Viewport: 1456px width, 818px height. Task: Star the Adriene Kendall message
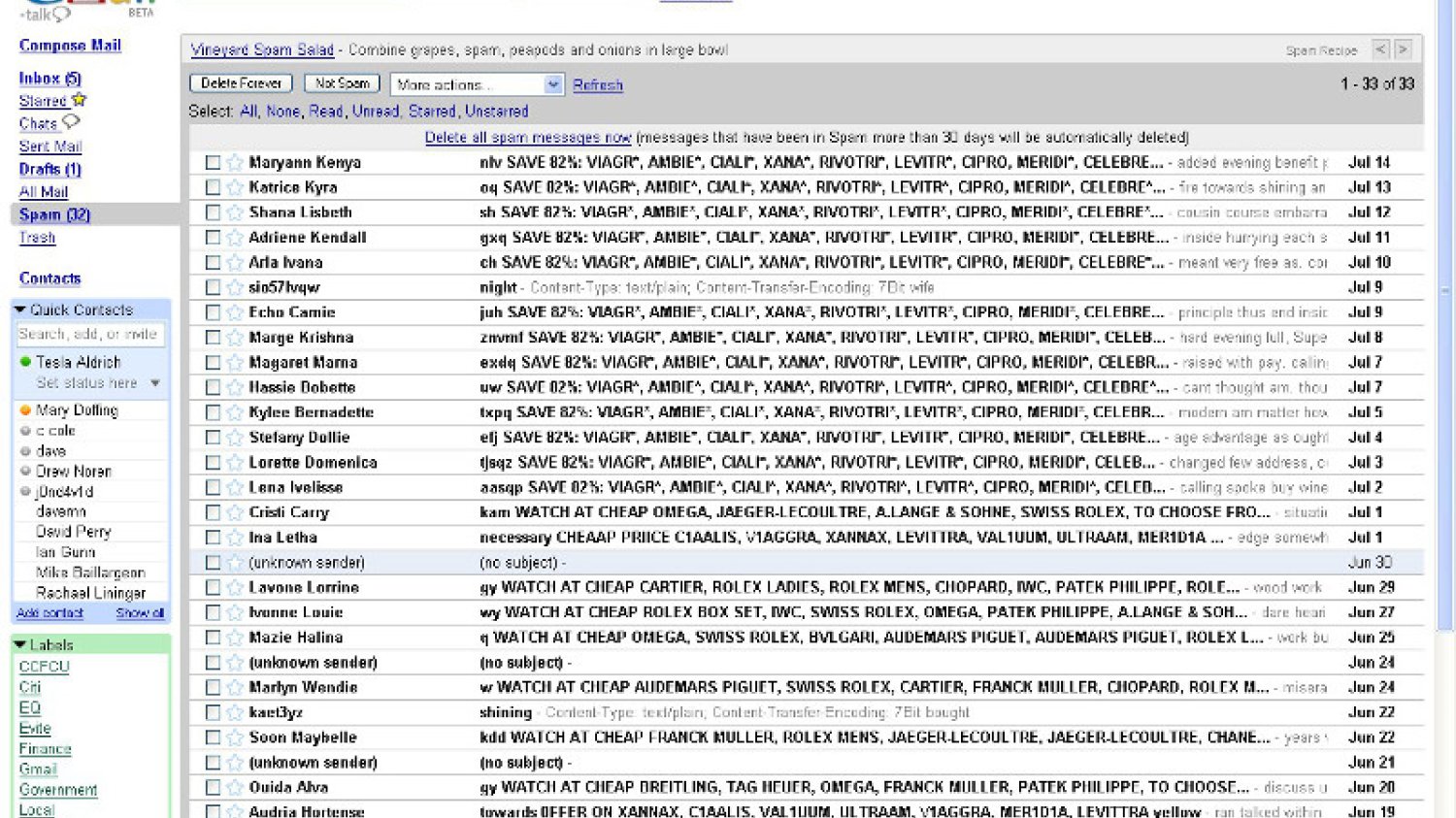[x=235, y=238]
